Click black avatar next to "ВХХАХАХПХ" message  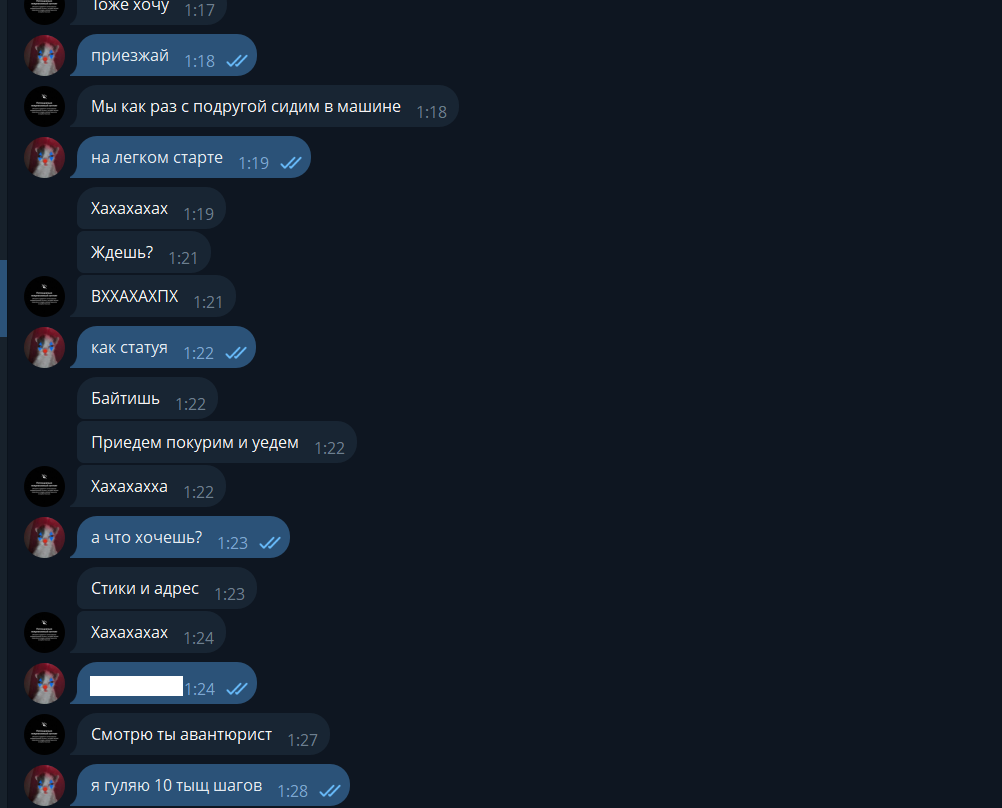45,297
